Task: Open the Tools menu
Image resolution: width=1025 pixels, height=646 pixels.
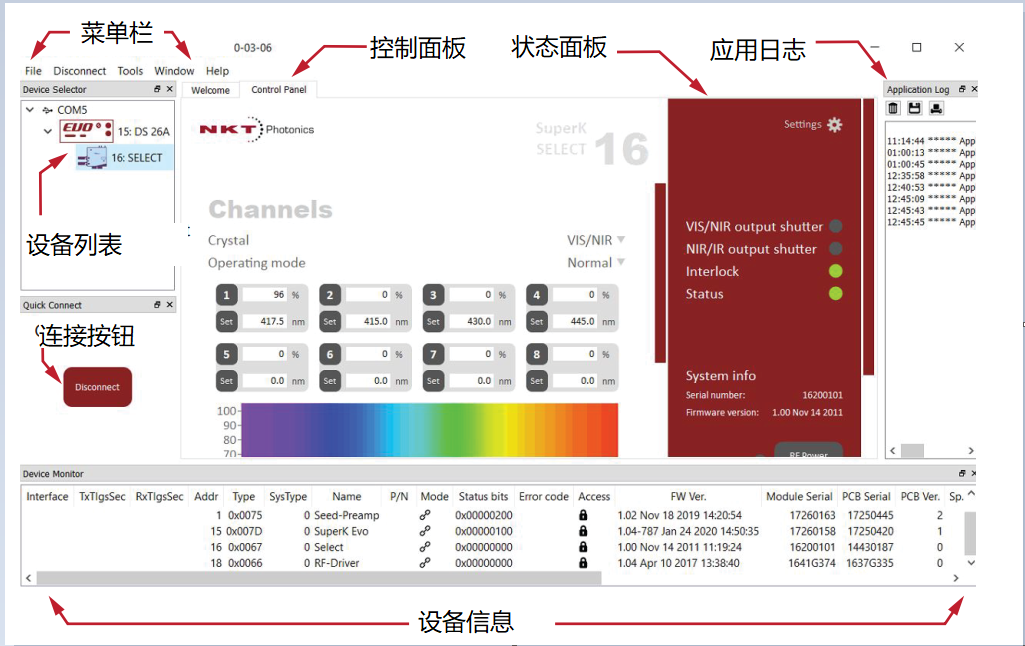Action: (x=130, y=71)
